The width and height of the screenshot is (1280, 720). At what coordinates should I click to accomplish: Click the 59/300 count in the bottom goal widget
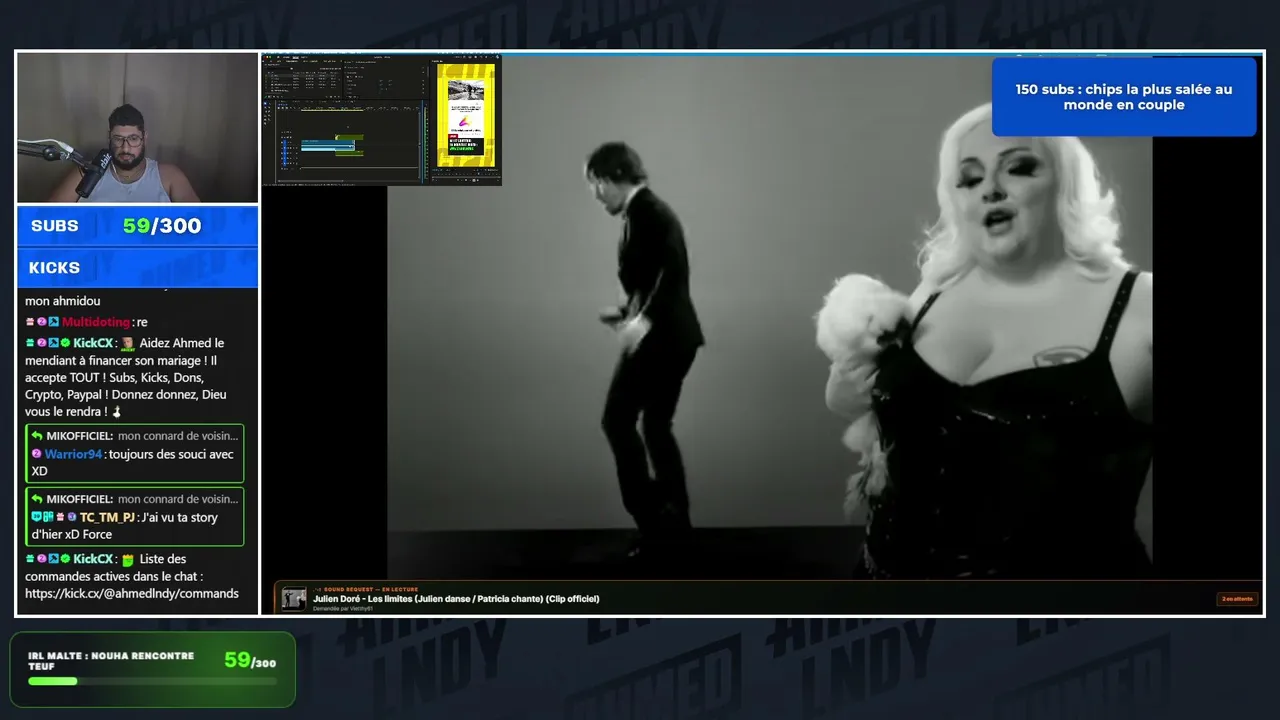[x=250, y=660]
